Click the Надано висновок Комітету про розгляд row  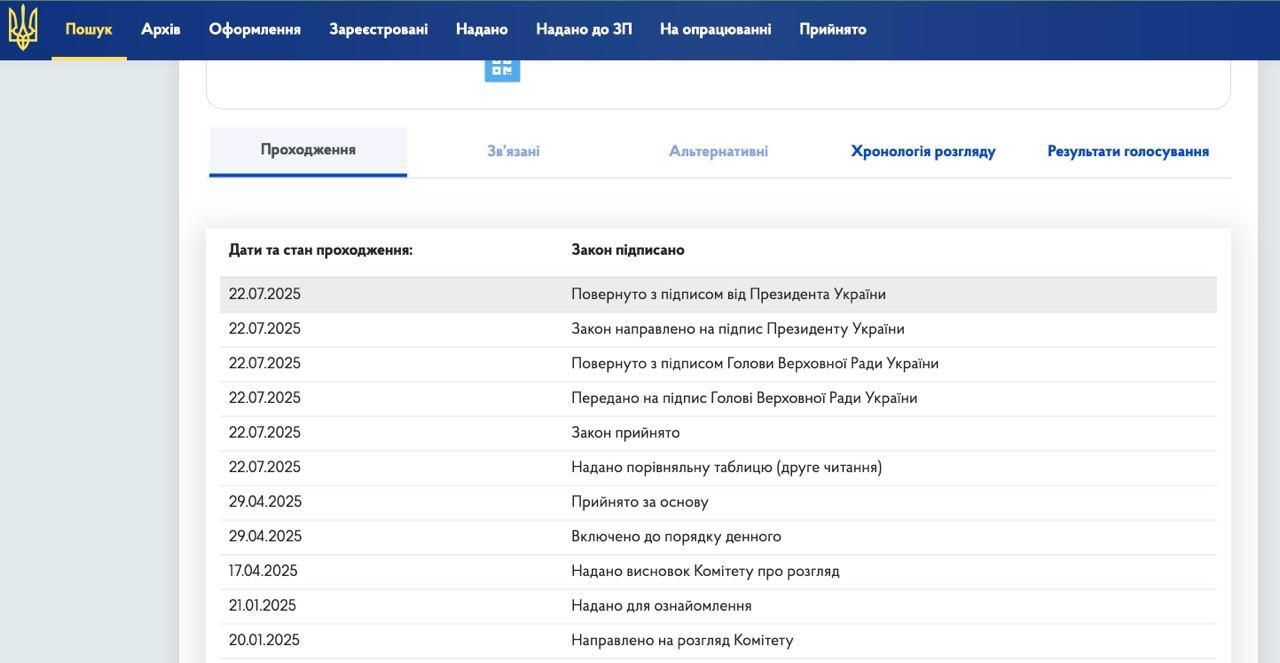pyautogui.click(x=705, y=571)
